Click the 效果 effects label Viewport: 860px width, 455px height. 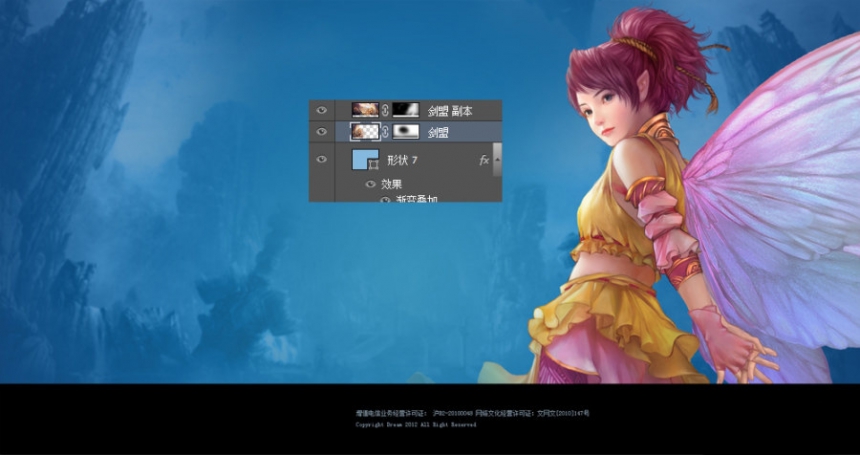[x=392, y=184]
